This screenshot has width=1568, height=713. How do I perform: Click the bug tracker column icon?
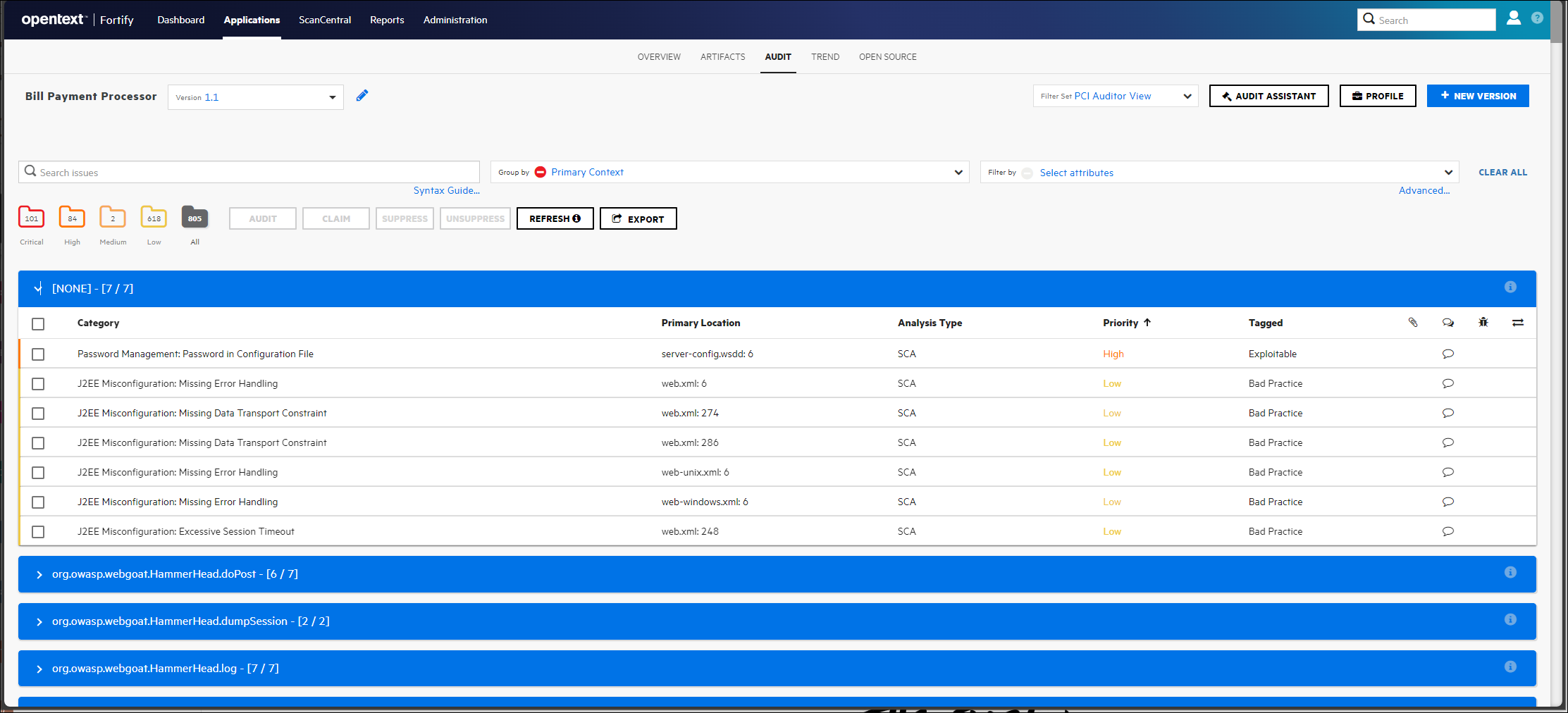1483,323
